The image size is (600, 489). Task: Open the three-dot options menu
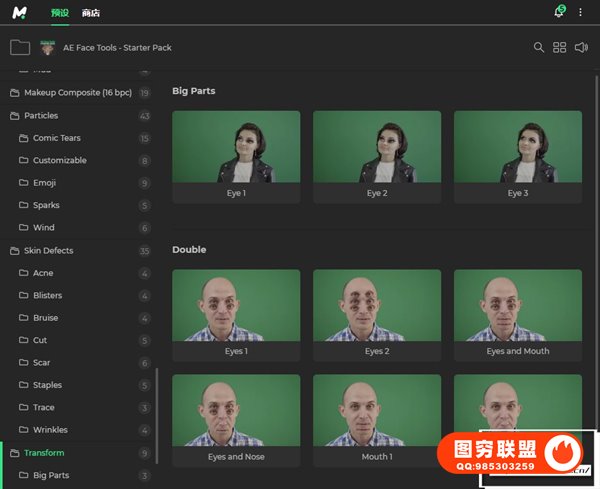[581, 12]
